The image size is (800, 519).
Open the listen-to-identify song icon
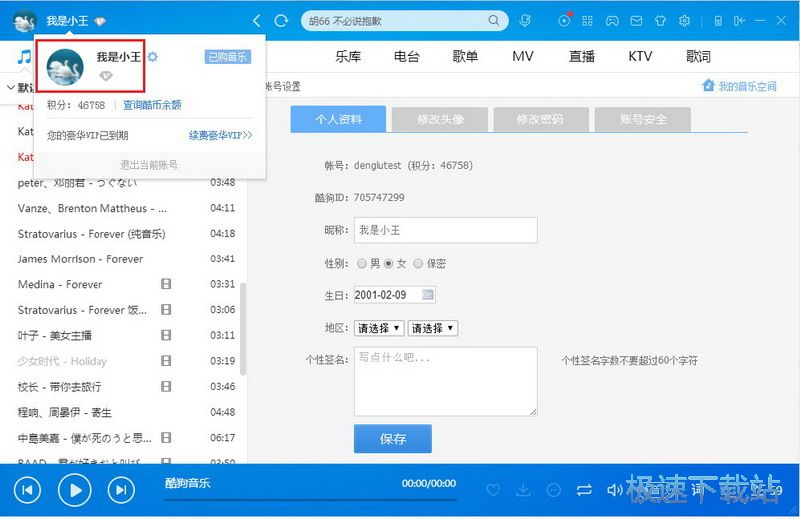[524, 21]
